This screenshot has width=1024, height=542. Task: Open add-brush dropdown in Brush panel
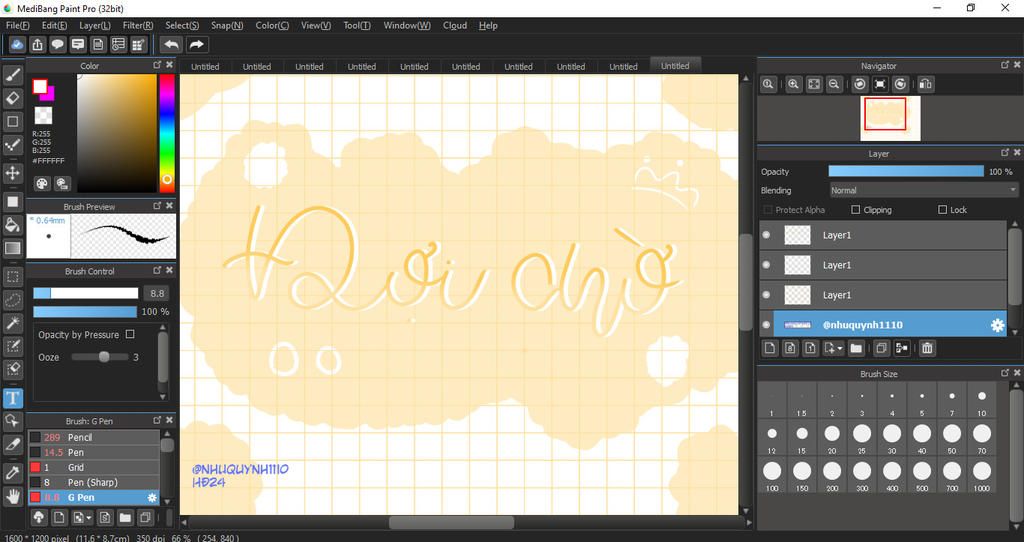click(x=88, y=518)
